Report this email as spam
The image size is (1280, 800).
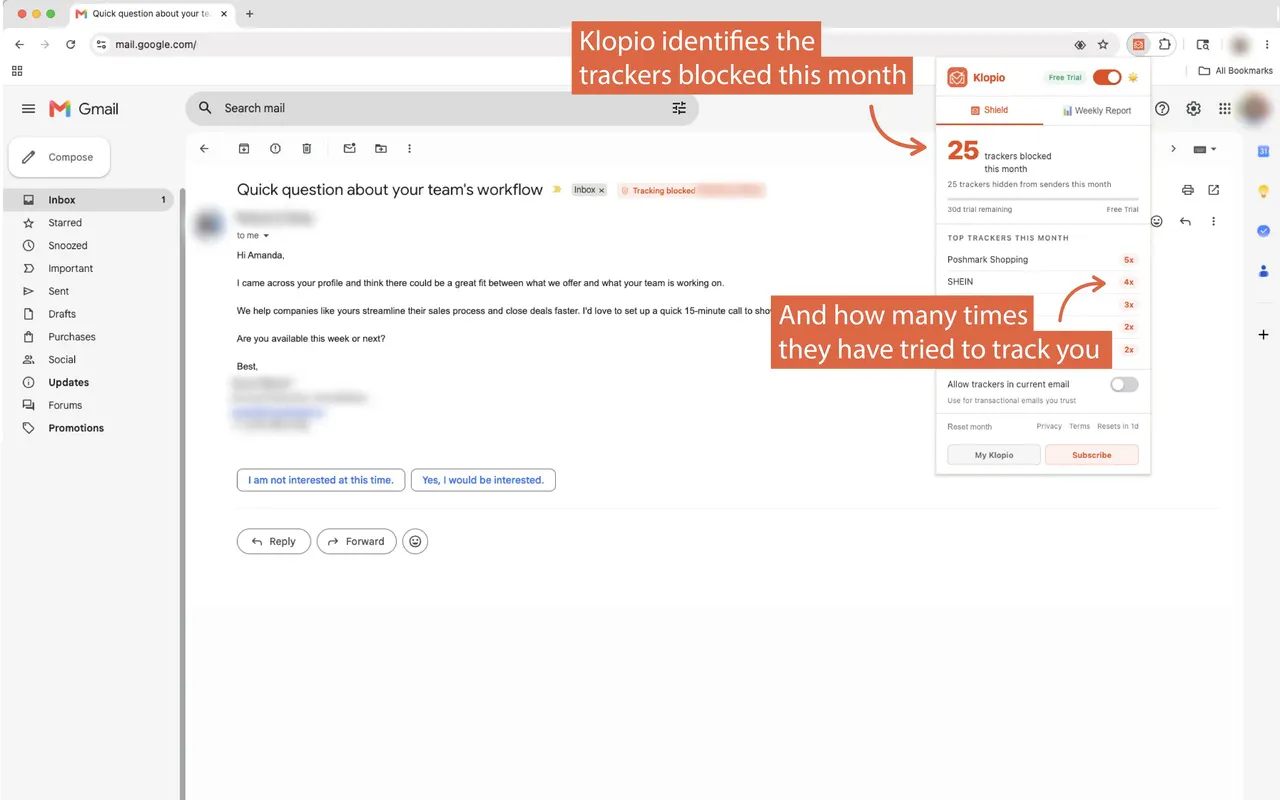[x=275, y=149]
